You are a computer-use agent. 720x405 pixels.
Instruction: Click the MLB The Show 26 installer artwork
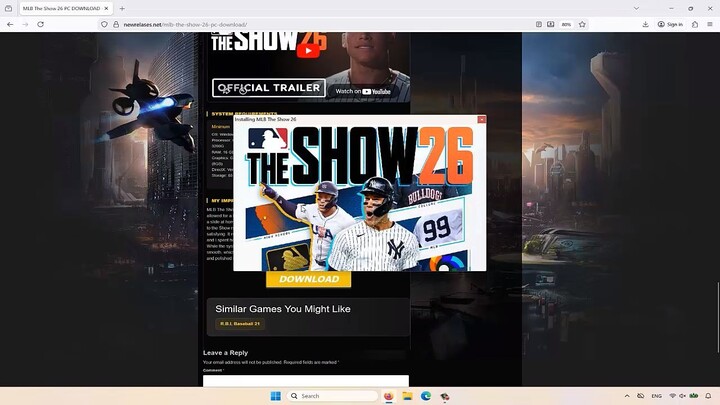tap(360, 197)
